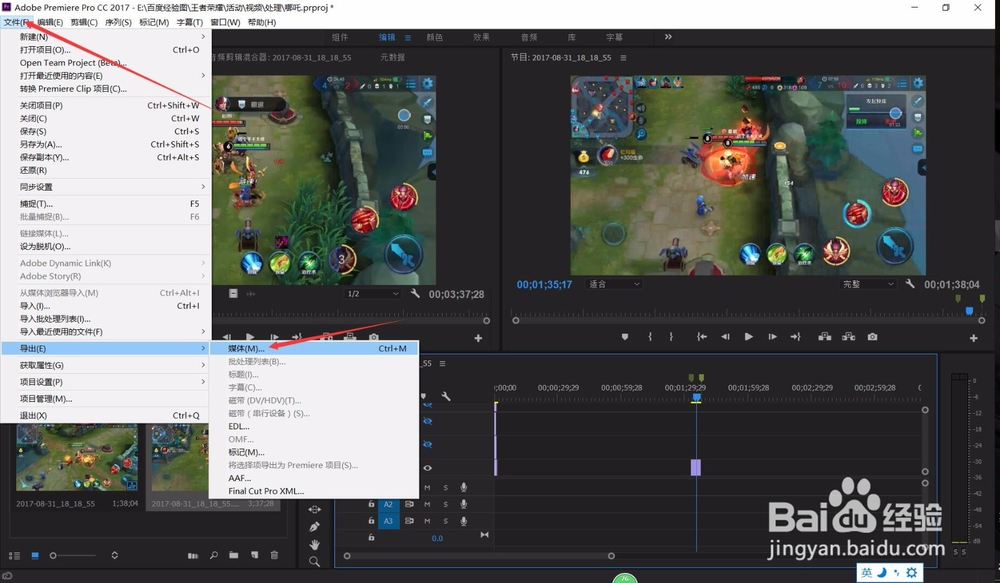1000x583 pixels.
Task: Open 编辑(E) menu
Action: [50, 22]
